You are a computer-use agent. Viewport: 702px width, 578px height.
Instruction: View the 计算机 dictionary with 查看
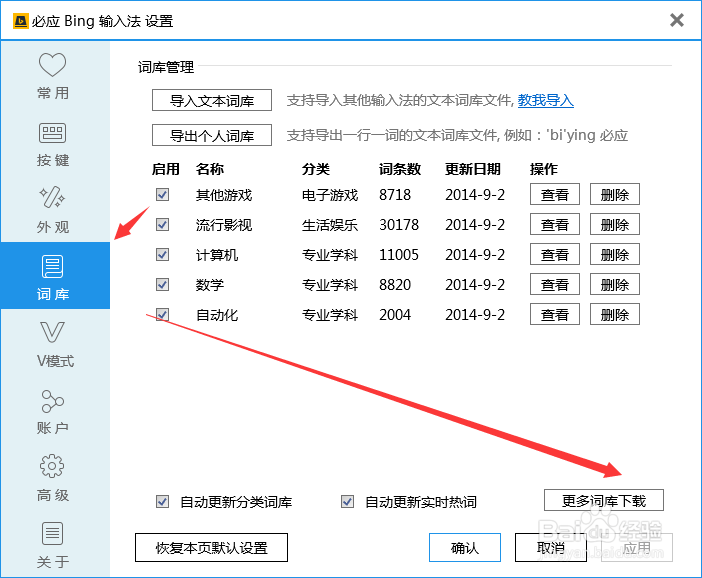pos(555,254)
